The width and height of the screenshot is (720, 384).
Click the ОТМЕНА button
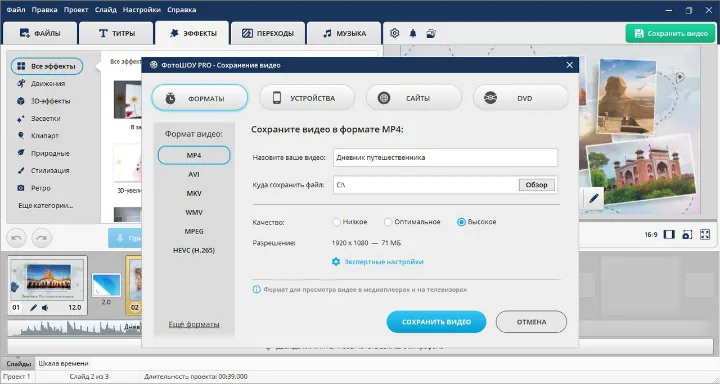point(531,322)
